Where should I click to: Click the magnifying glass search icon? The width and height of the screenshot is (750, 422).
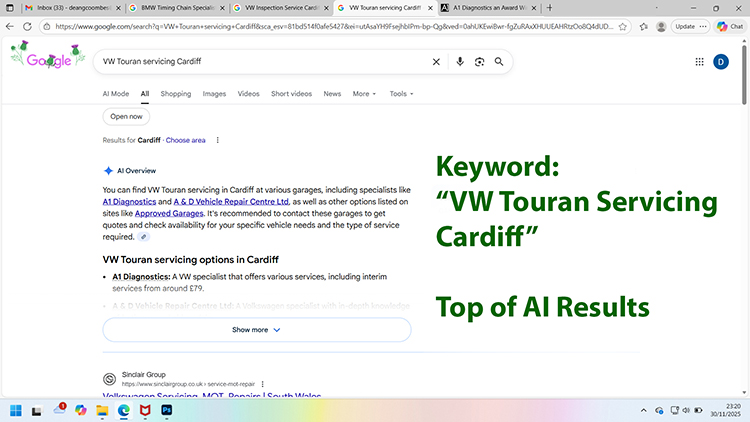(500, 62)
